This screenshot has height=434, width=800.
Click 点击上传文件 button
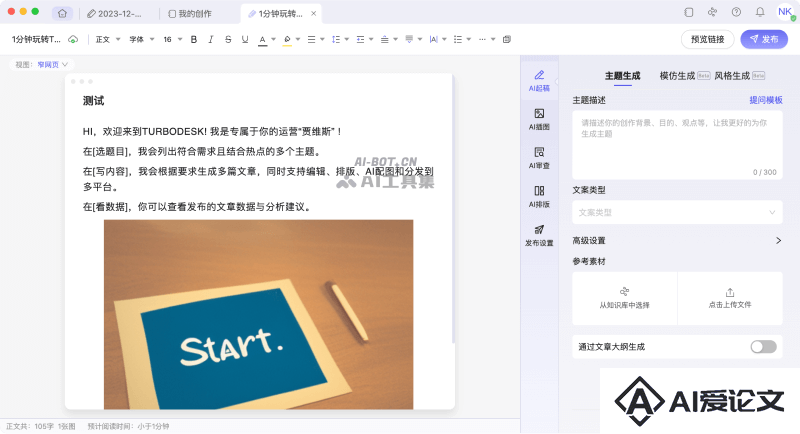[x=730, y=298]
